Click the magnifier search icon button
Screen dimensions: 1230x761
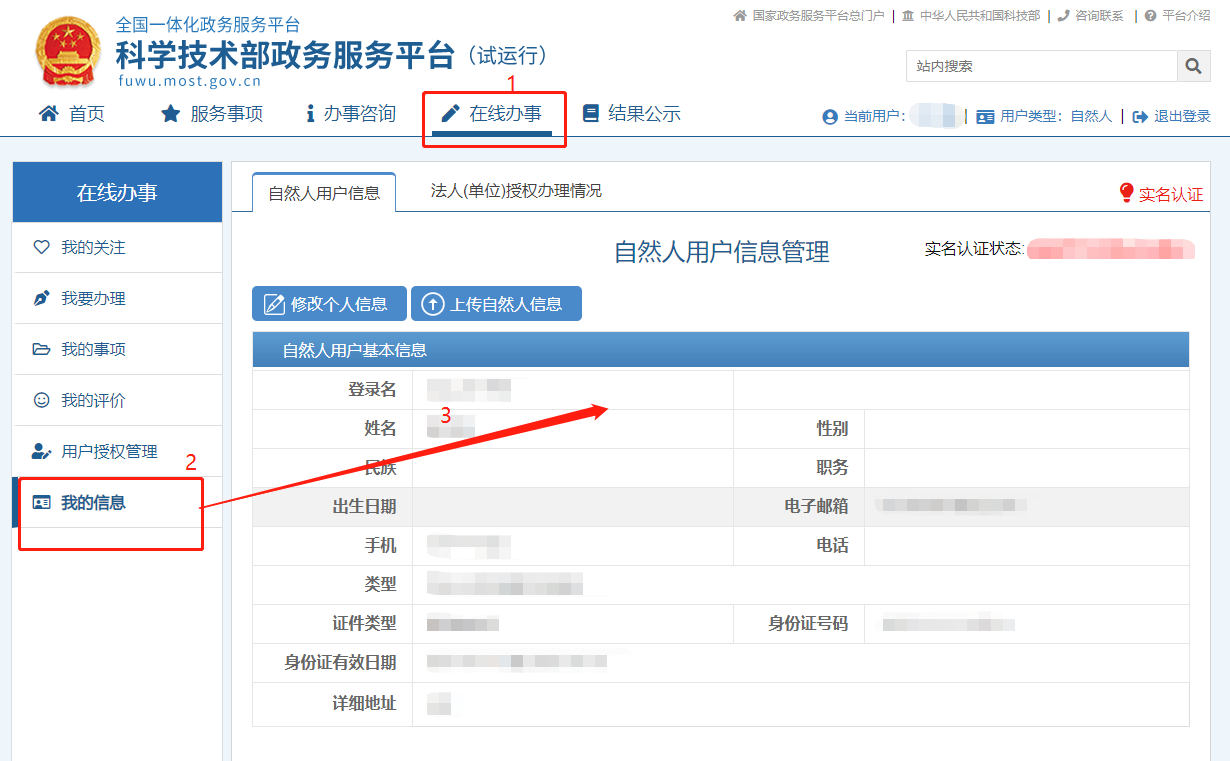coord(1192,66)
